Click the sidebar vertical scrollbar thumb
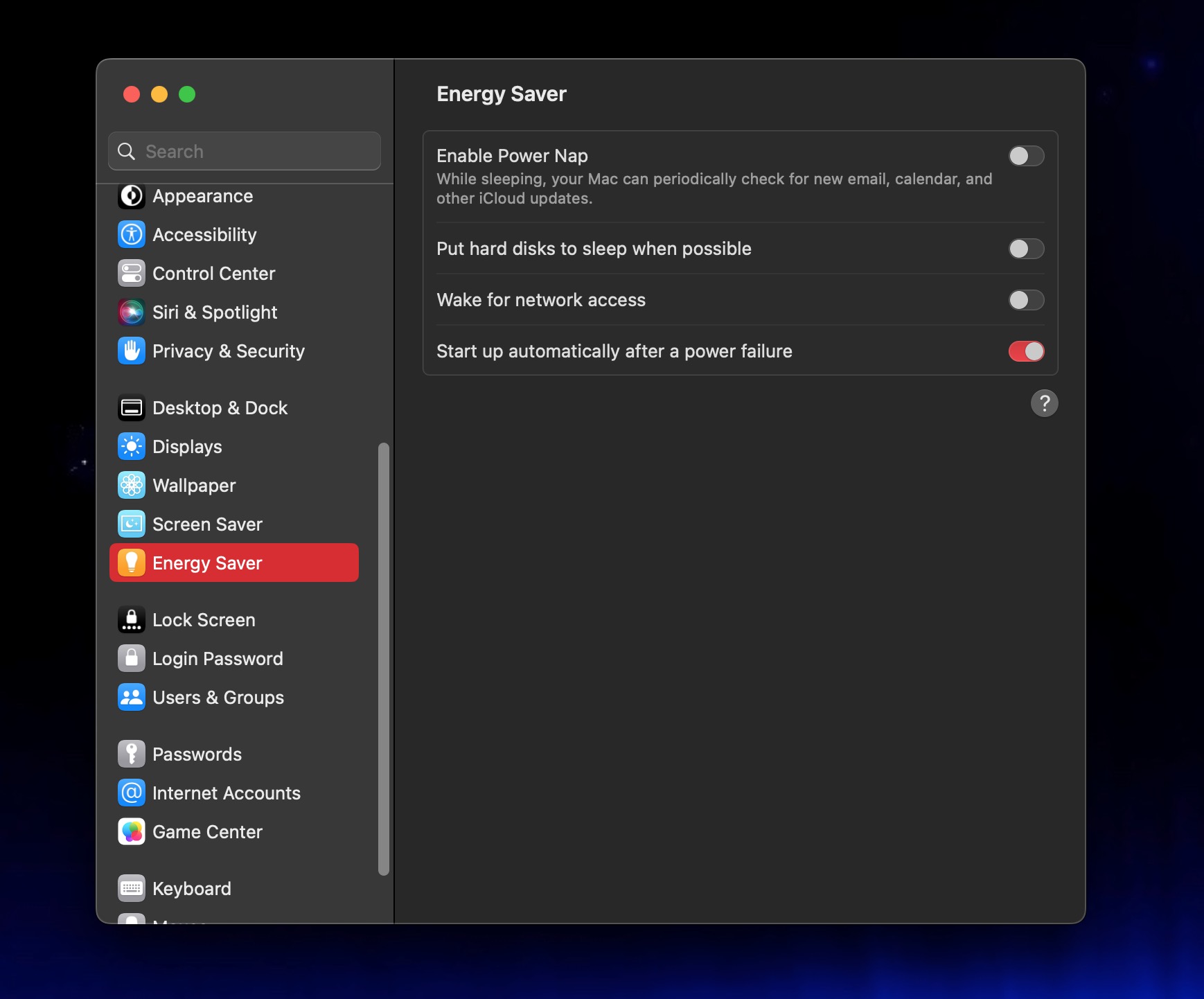Screen dimensions: 1204x999 (x=384, y=659)
